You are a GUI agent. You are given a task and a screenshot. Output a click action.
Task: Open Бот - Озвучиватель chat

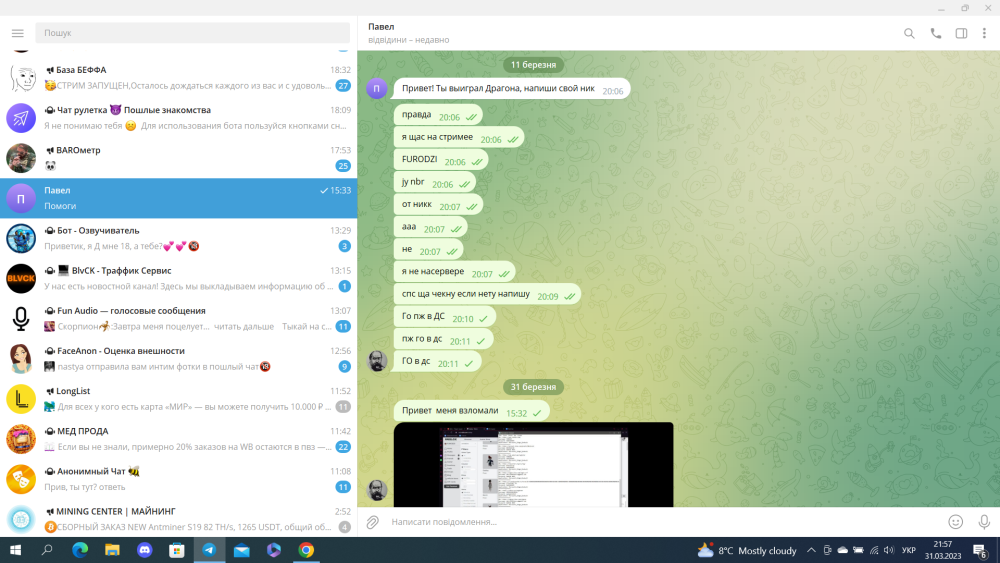tap(179, 238)
